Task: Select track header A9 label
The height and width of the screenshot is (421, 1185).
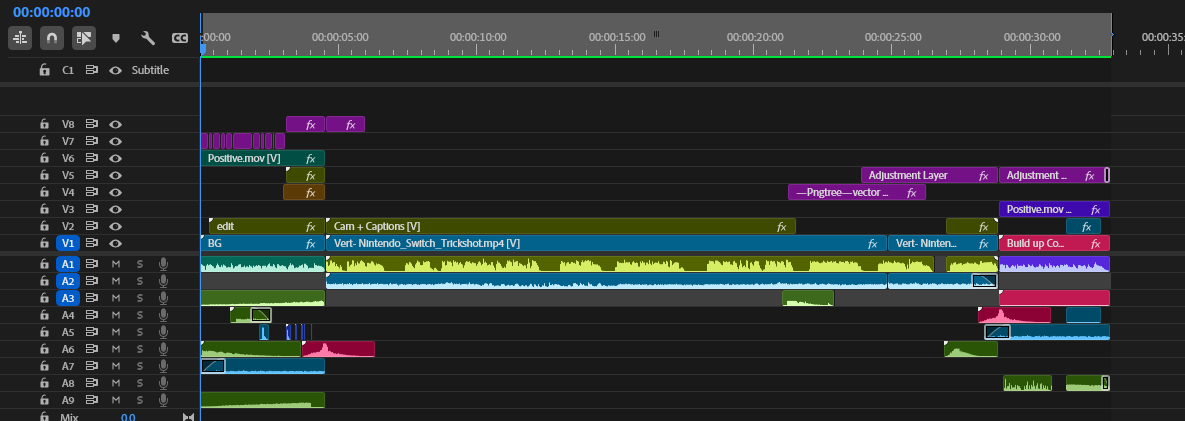Action: pos(68,400)
